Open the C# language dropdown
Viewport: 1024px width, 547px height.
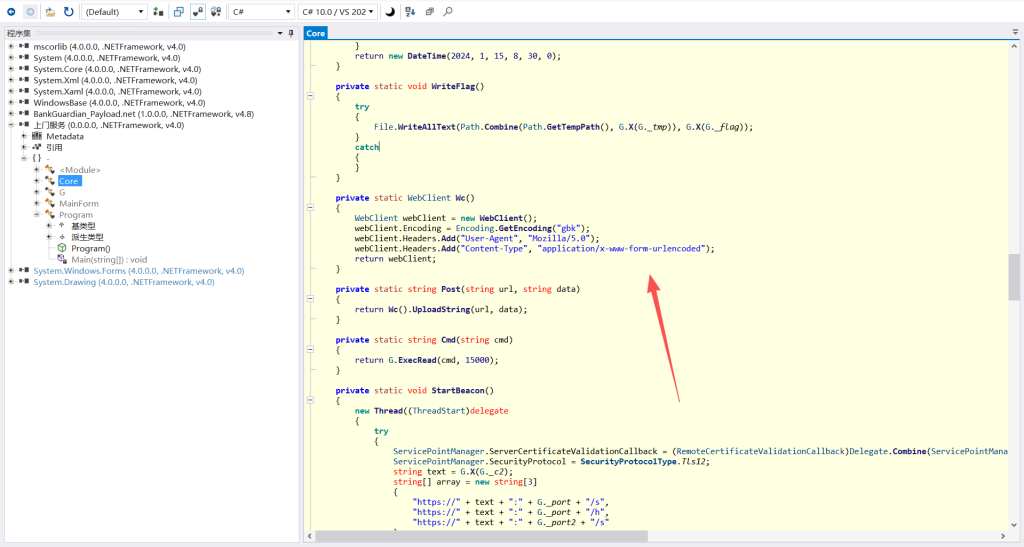pyautogui.click(x=261, y=12)
